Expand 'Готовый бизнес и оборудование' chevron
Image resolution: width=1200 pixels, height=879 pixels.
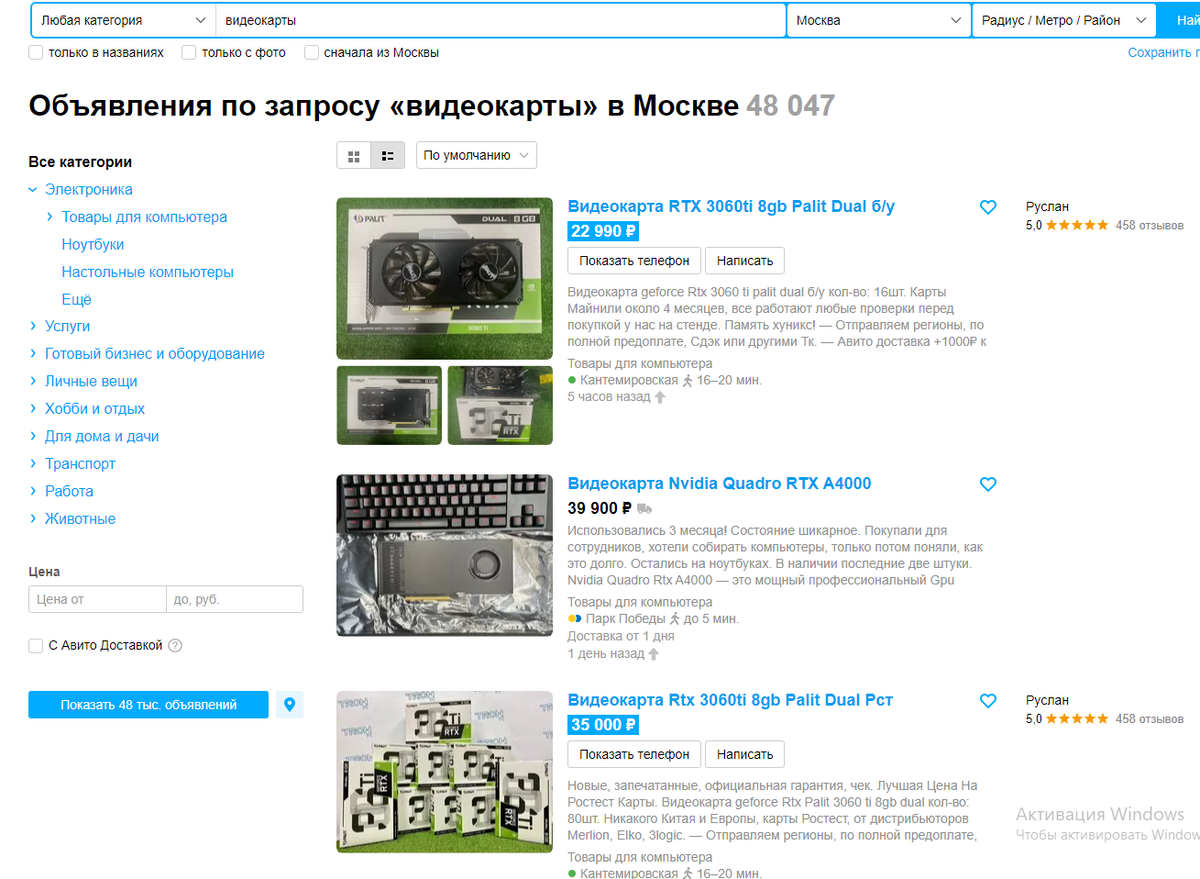click(x=33, y=354)
